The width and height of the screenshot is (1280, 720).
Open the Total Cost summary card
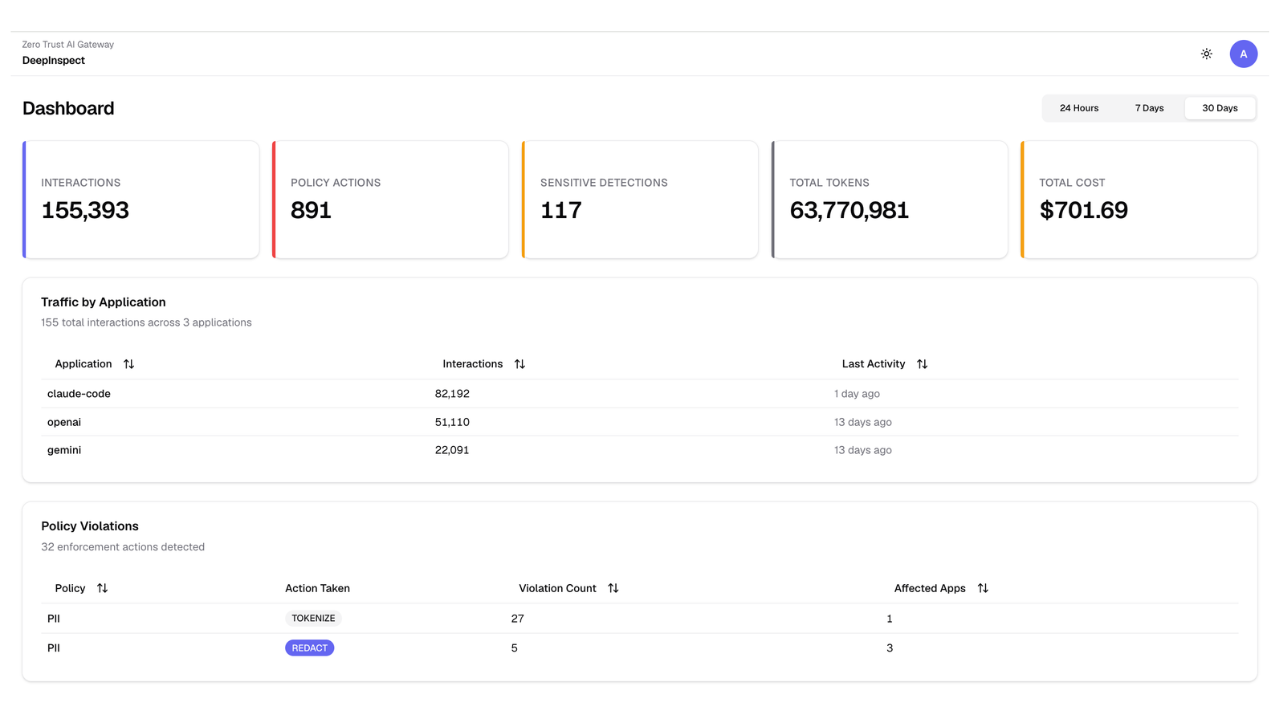(x=1139, y=200)
